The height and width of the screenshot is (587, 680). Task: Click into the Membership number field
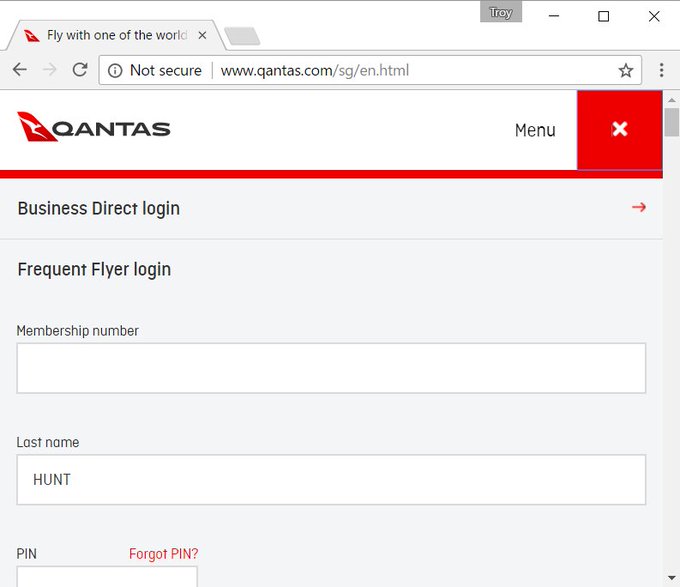pos(331,368)
